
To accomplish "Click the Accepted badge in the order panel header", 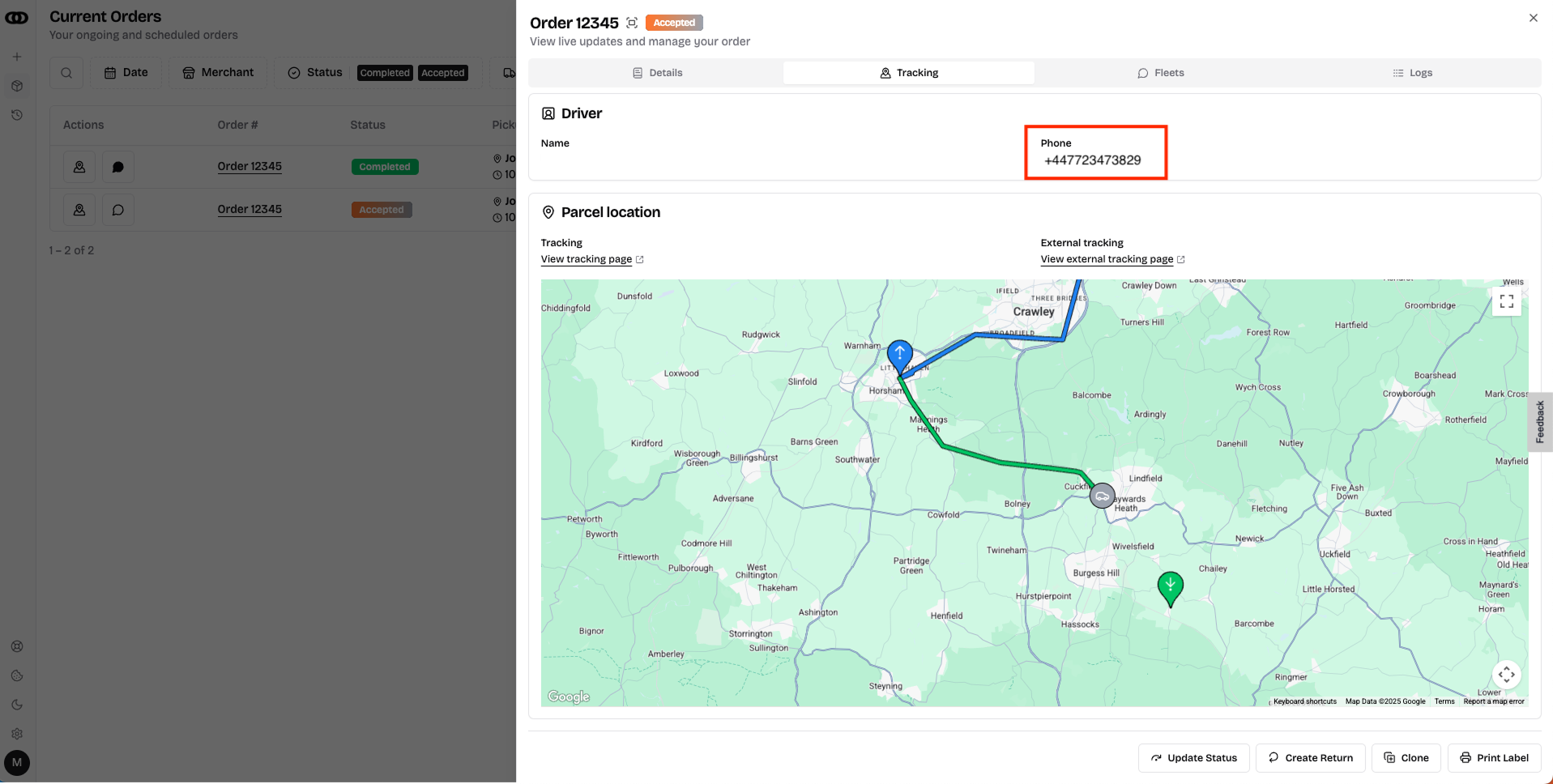I will tap(674, 23).
